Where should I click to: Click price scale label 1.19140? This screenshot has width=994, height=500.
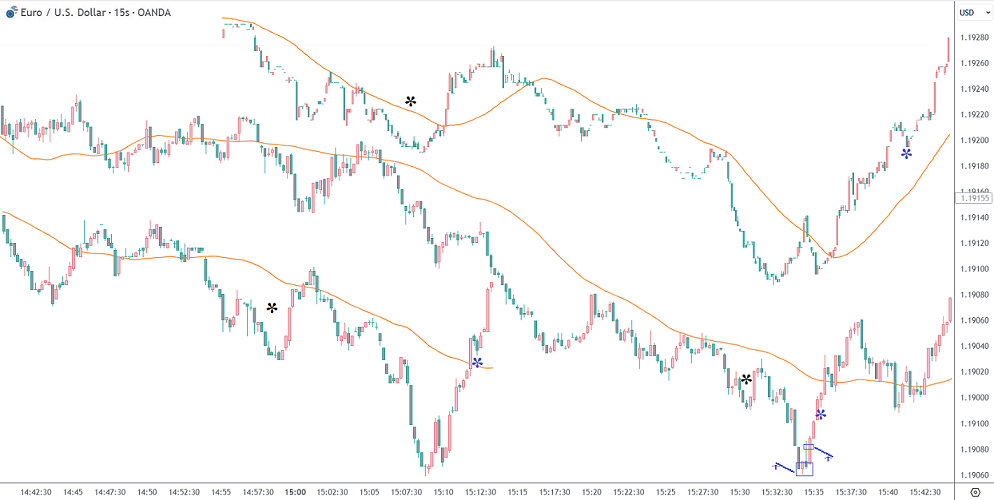point(972,217)
